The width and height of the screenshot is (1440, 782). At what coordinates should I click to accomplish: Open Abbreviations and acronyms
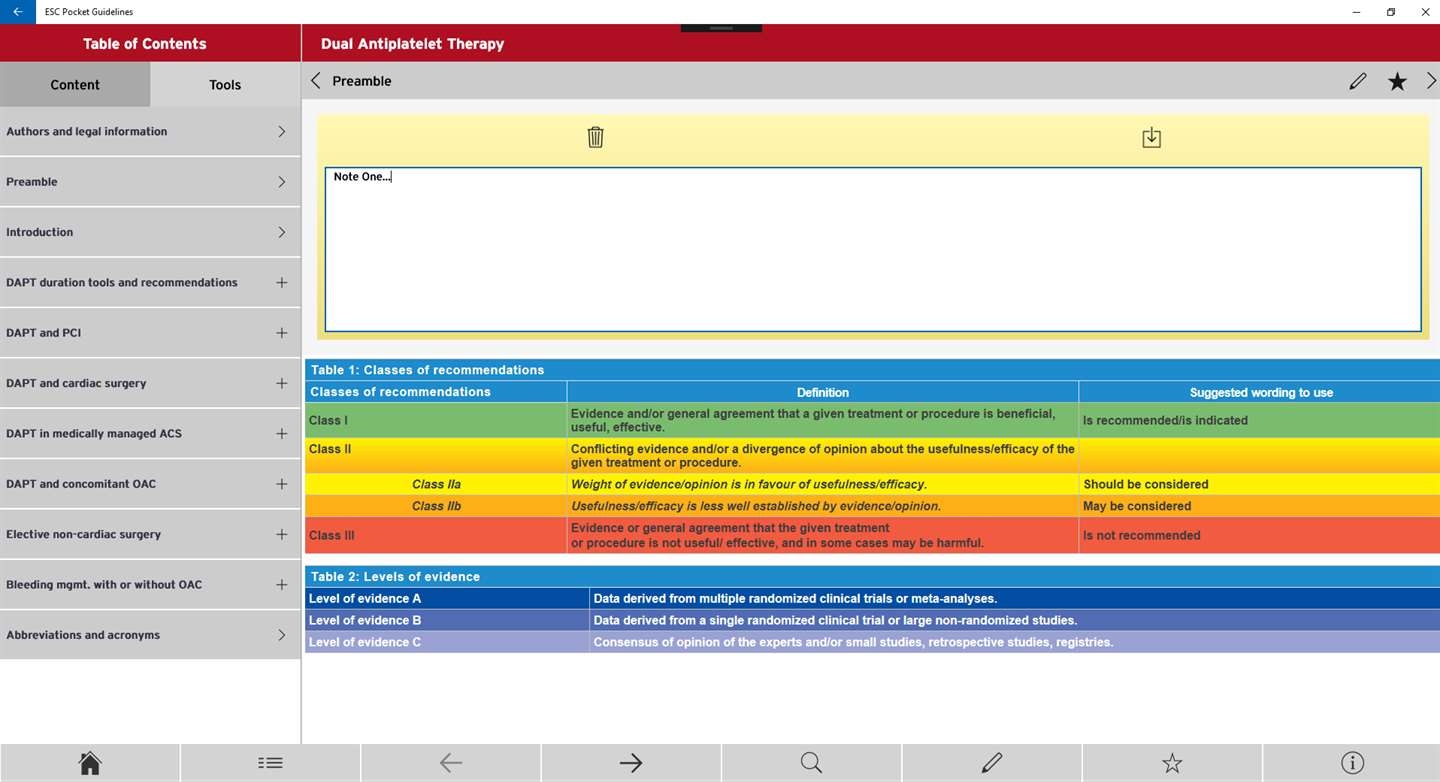point(150,635)
